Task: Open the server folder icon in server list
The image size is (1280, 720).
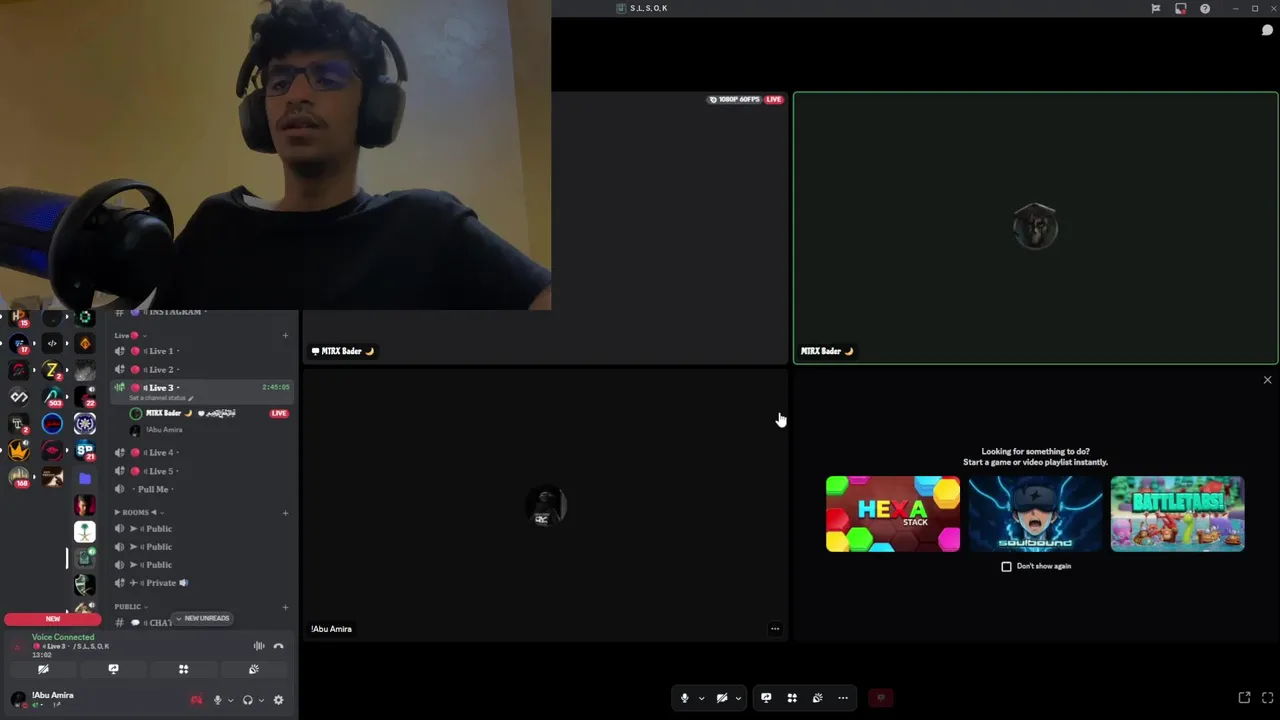Action: click(85, 478)
